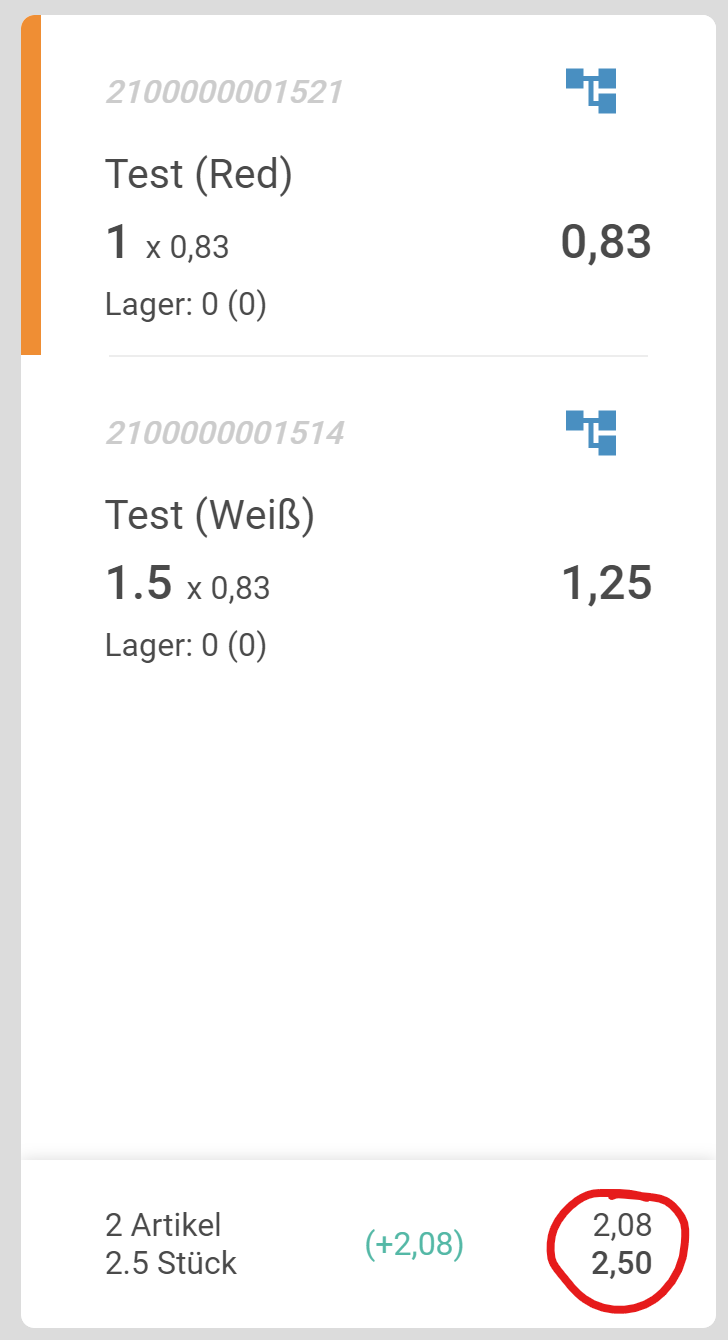This screenshot has height=1340, width=728.
Task: Click the 2.5 Stück summary label
Action: tap(171, 1263)
